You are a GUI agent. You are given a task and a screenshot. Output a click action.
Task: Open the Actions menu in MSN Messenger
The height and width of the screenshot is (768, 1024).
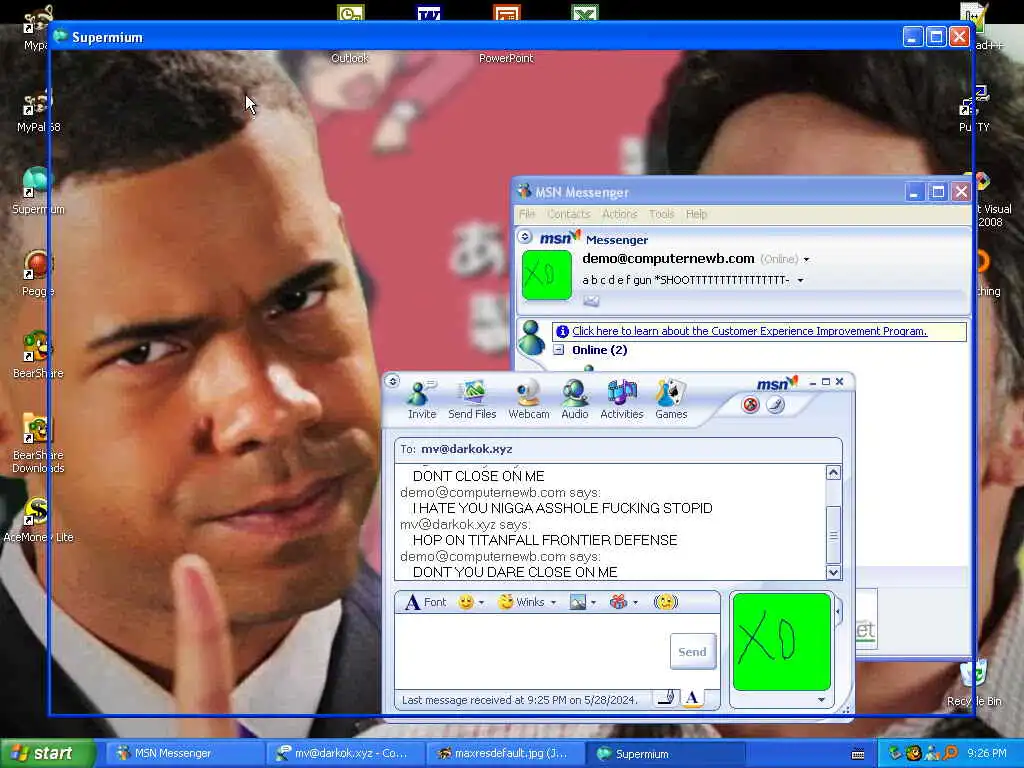pos(619,214)
